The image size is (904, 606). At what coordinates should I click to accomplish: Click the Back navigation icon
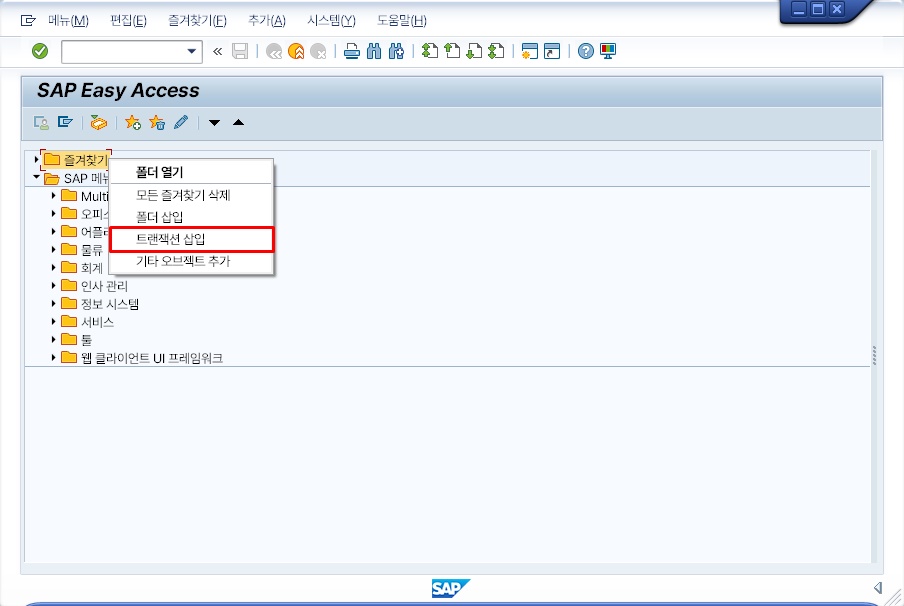pyautogui.click(x=274, y=51)
